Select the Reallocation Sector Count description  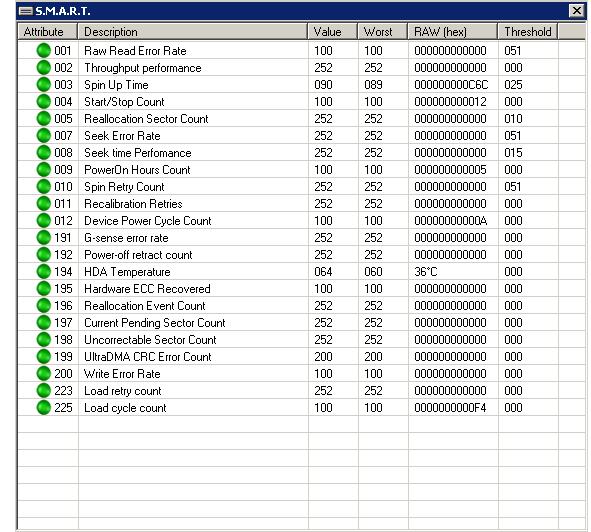pos(146,119)
